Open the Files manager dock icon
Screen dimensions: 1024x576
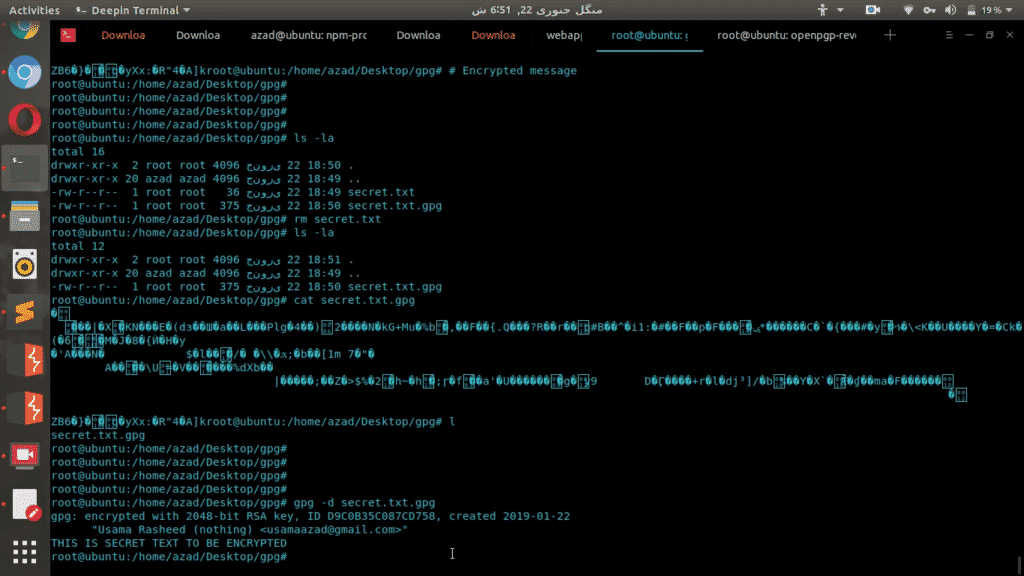[x=25, y=216]
